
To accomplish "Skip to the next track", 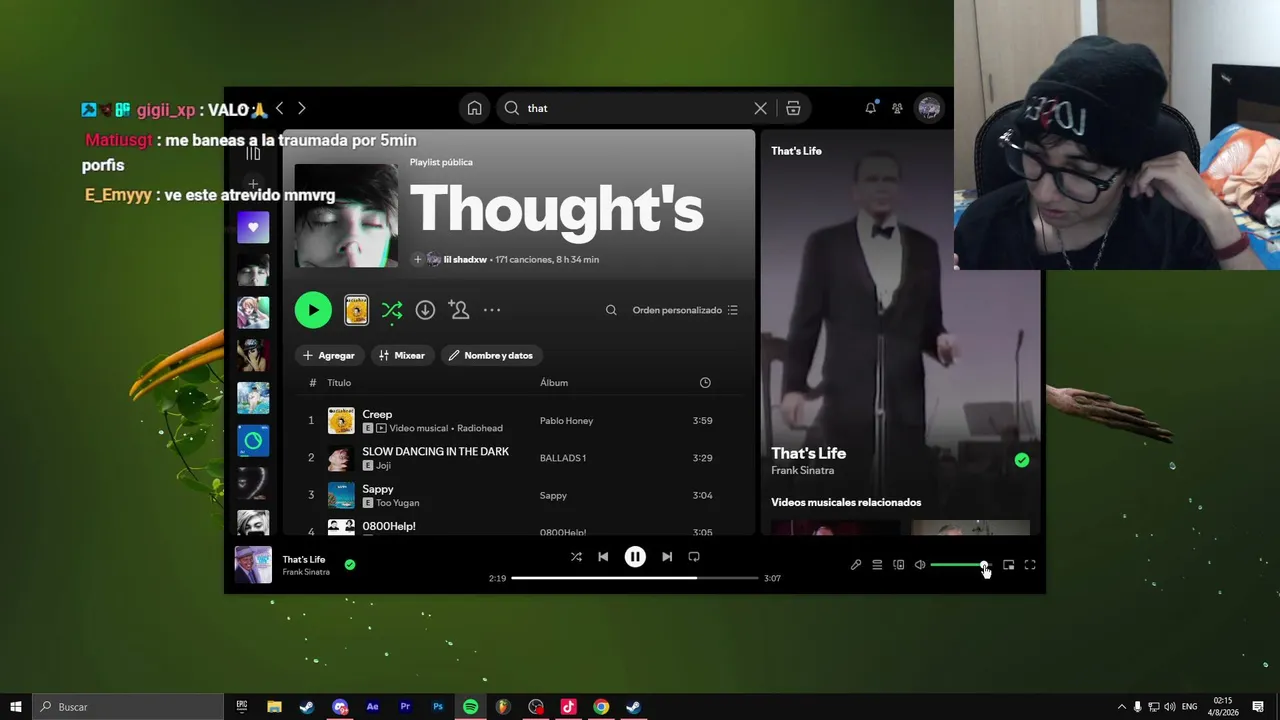I will pyautogui.click(x=667, y=557).
